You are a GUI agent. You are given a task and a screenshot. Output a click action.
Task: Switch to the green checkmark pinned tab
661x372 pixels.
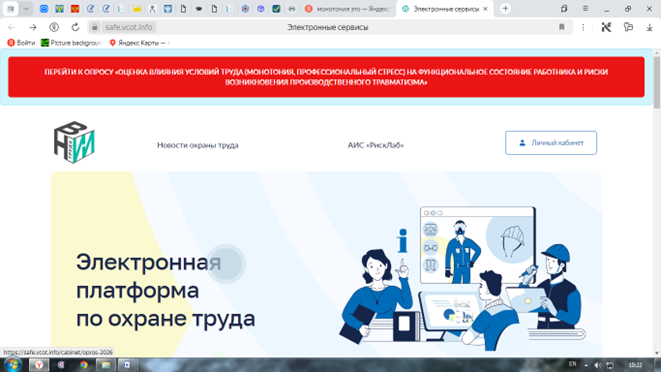pyautogui.click(x=276, y=8)
